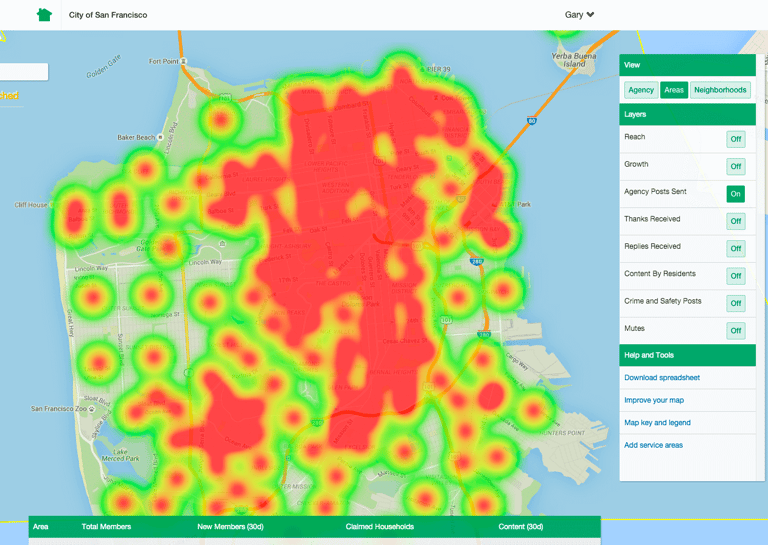This screenshot has height=545, width=768.
Task: Select the Neighborhoods view tab
Action: (x=720, y=90)
